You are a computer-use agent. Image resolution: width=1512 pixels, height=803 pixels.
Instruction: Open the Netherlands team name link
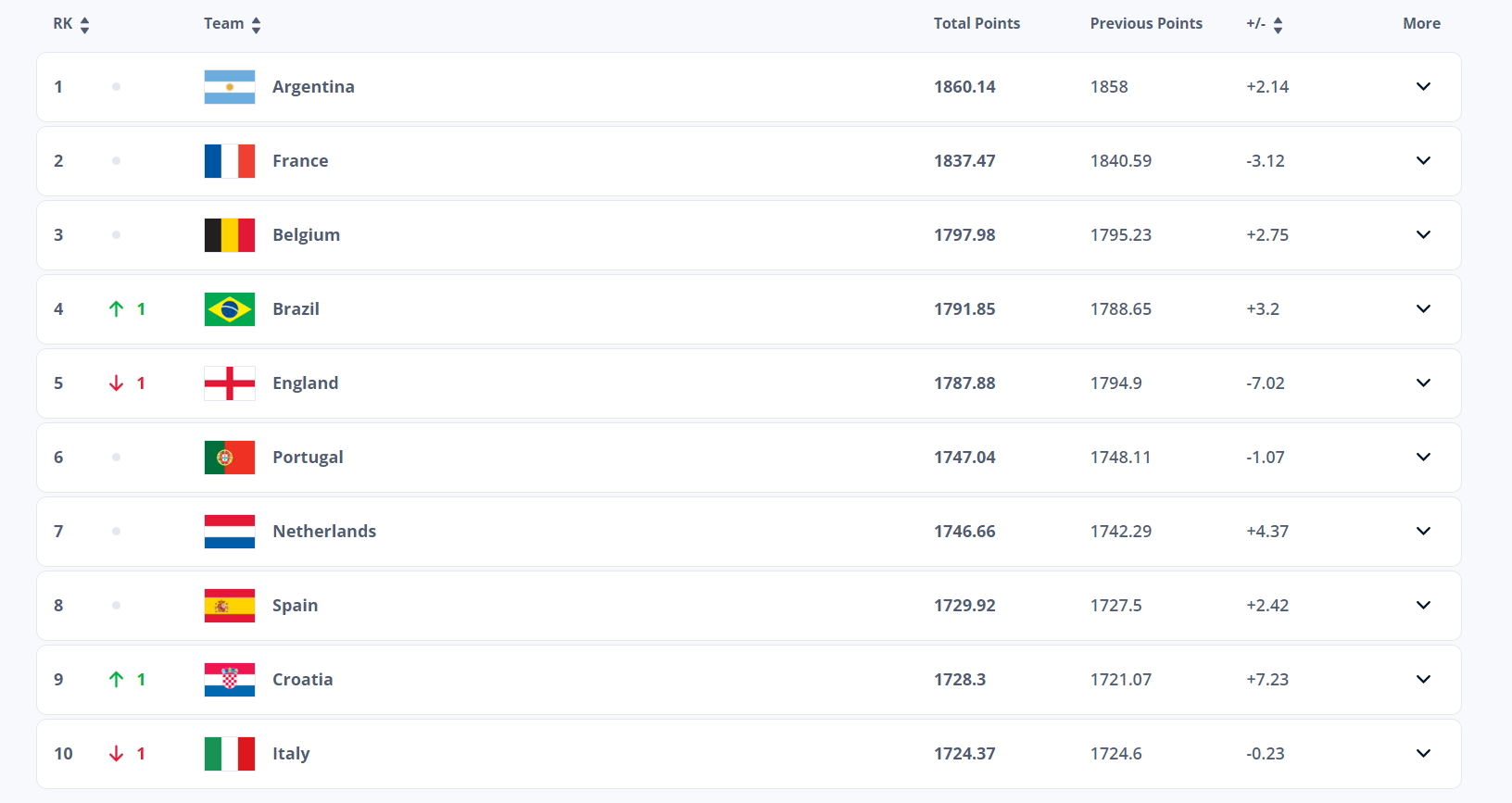324,532
